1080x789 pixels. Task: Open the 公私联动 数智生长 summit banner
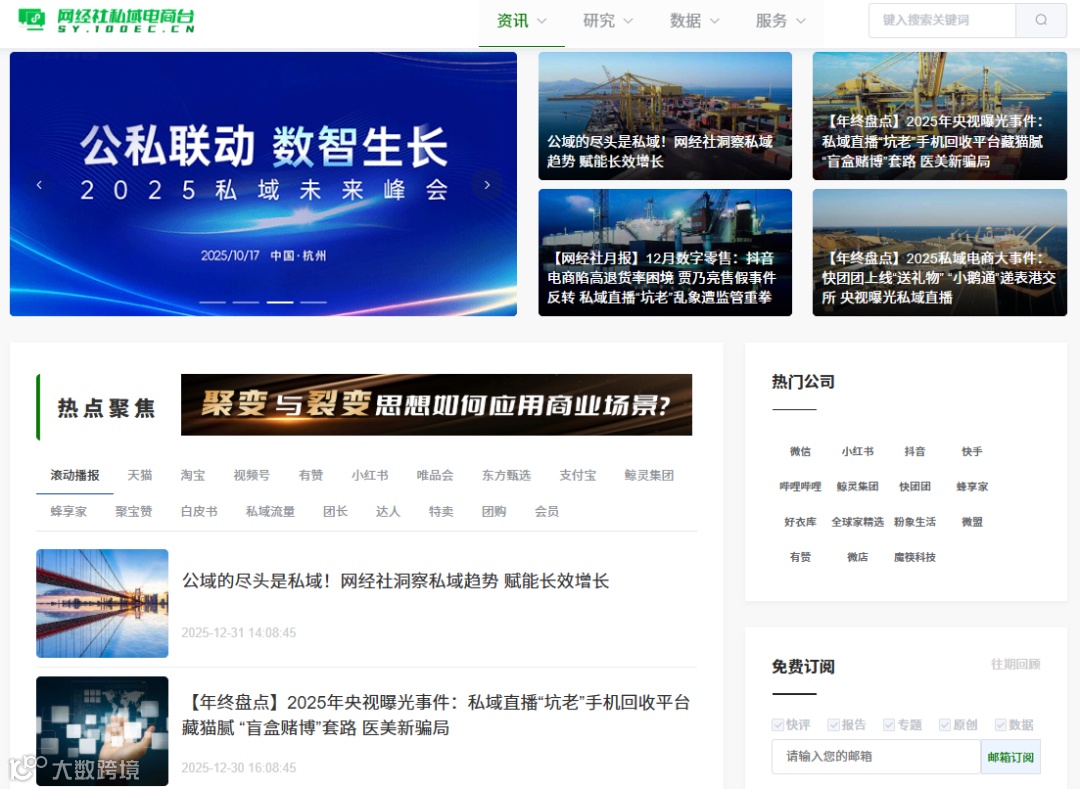[263, 184]
